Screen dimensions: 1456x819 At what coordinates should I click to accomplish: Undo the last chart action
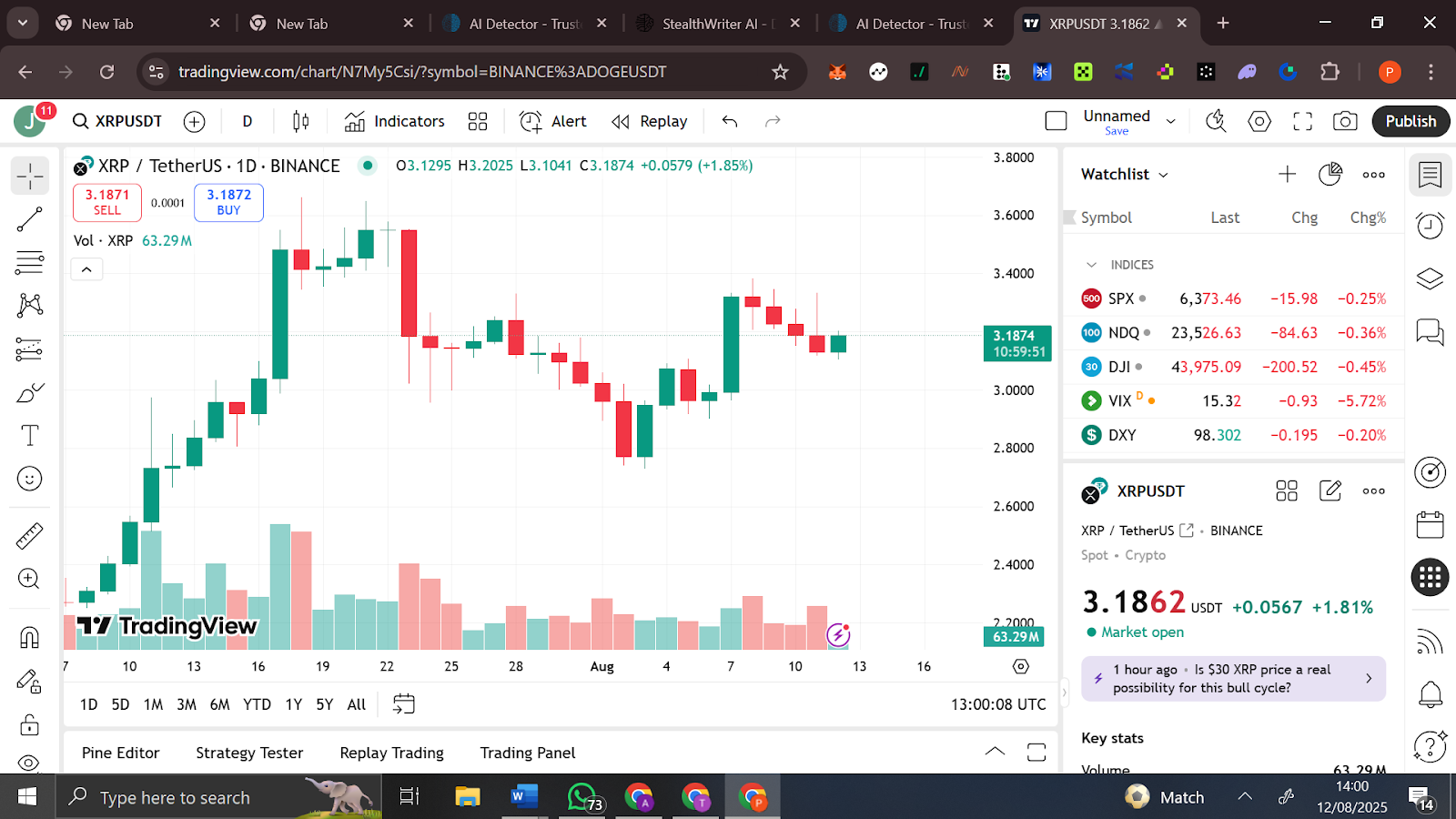(730, 121)
